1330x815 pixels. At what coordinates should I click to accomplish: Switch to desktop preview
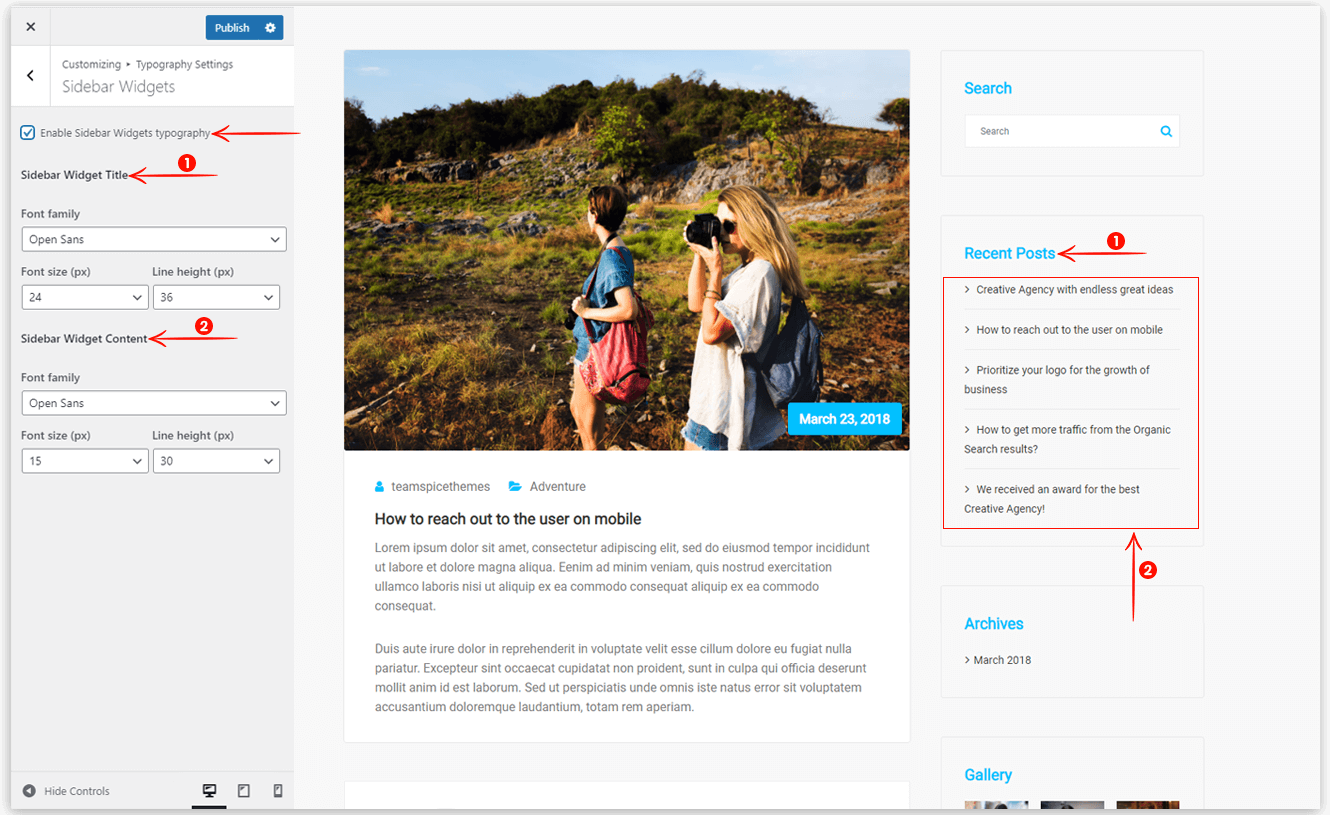click(209, 791)
